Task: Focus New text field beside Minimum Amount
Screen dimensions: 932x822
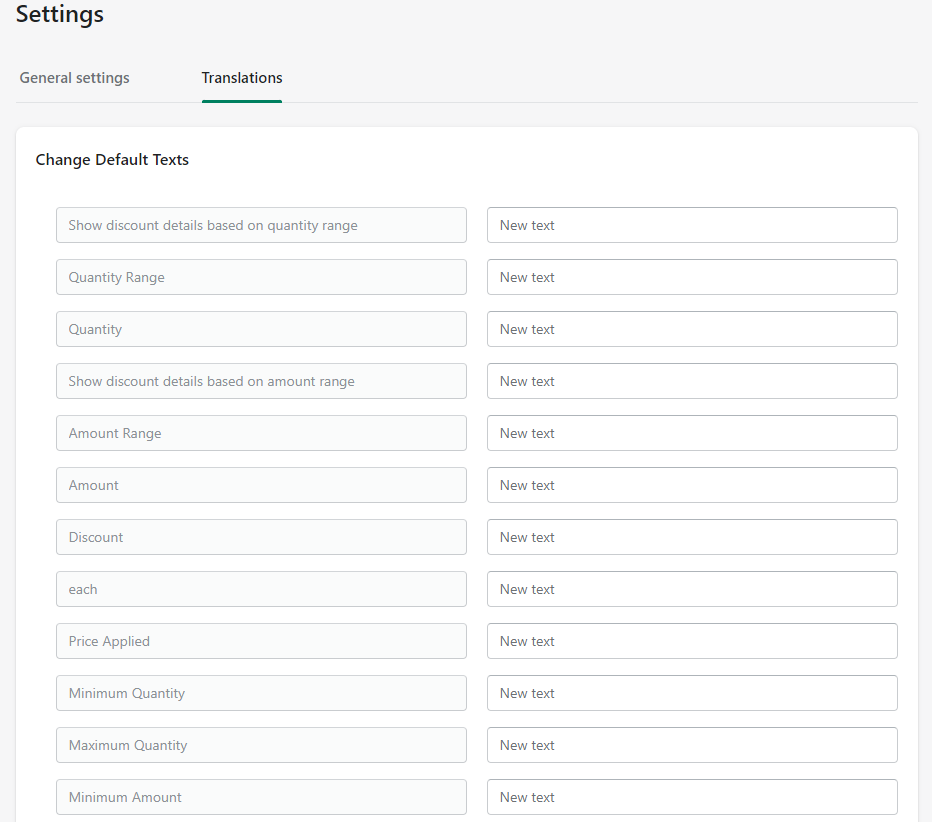Action: [692, 797]
